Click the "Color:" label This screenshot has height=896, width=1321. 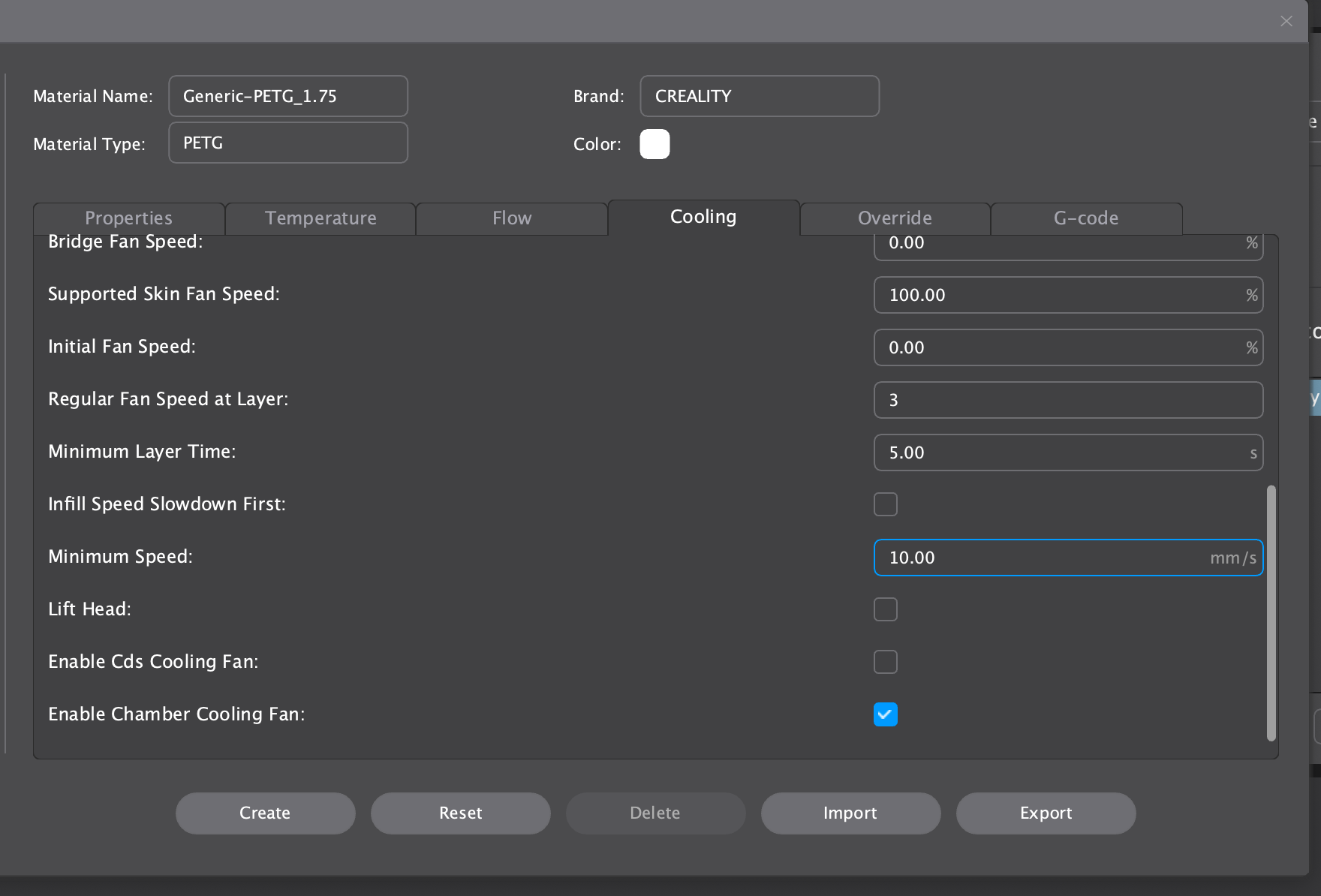597,144
